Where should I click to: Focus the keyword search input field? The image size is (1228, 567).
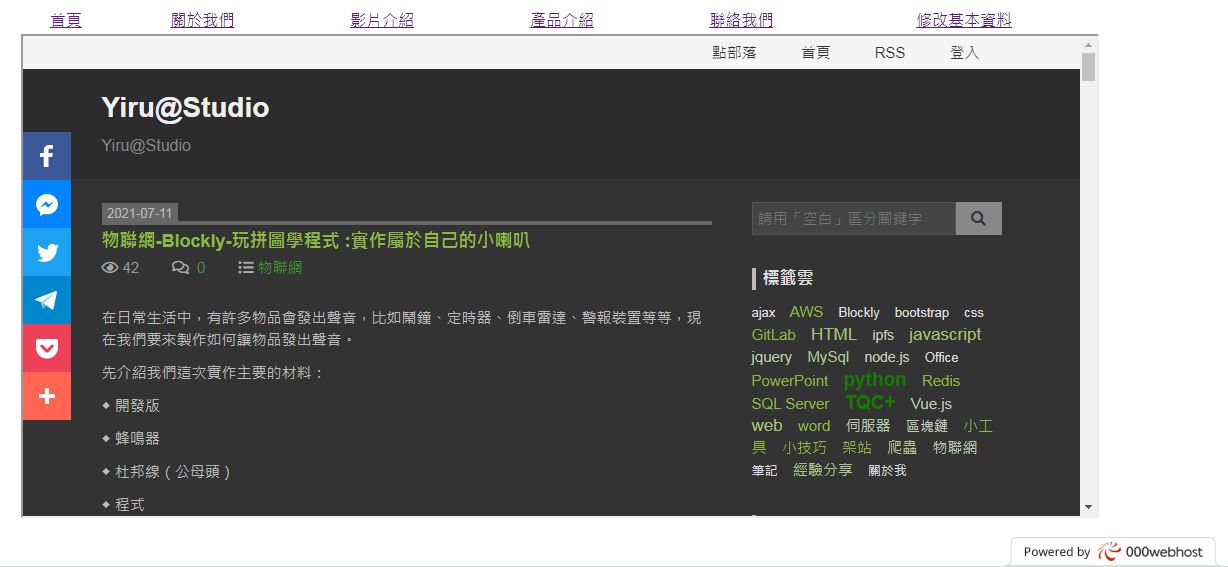tap(854, 218)
